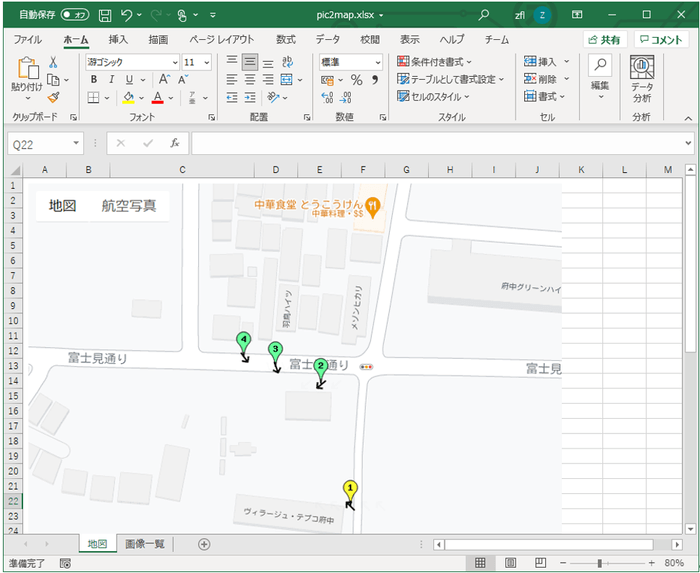Click Merge and Center icon
Screen dimensions: 700x573
point(287,79)
